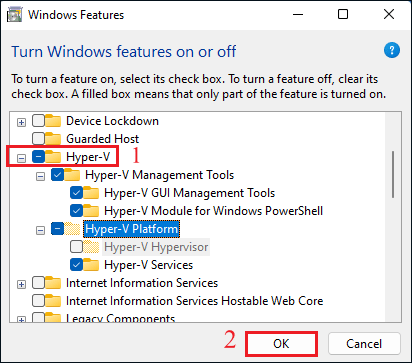Select the top-level Hyper-V label
This screenshot has width=412, height=363.
[88, 157]
